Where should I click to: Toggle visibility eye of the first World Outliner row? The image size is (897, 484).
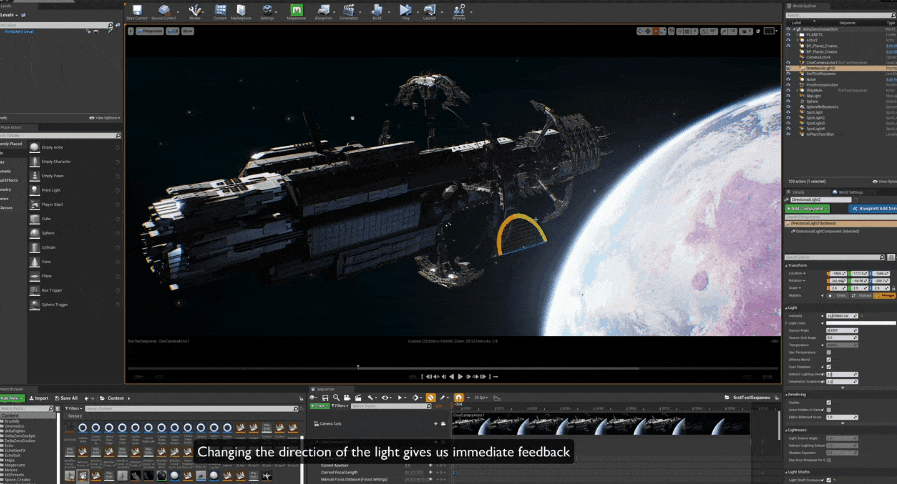tap(788, 29)
